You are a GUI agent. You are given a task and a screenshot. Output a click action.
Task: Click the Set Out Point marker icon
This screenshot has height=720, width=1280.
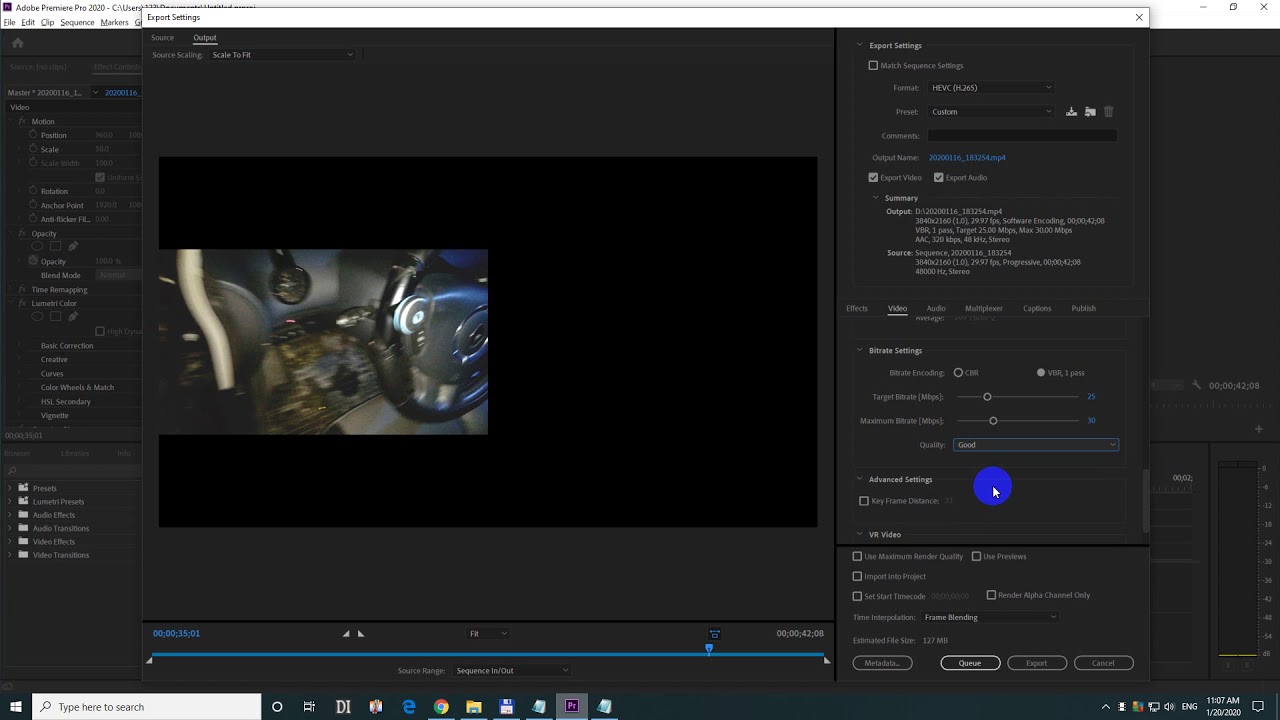(361, 633)
